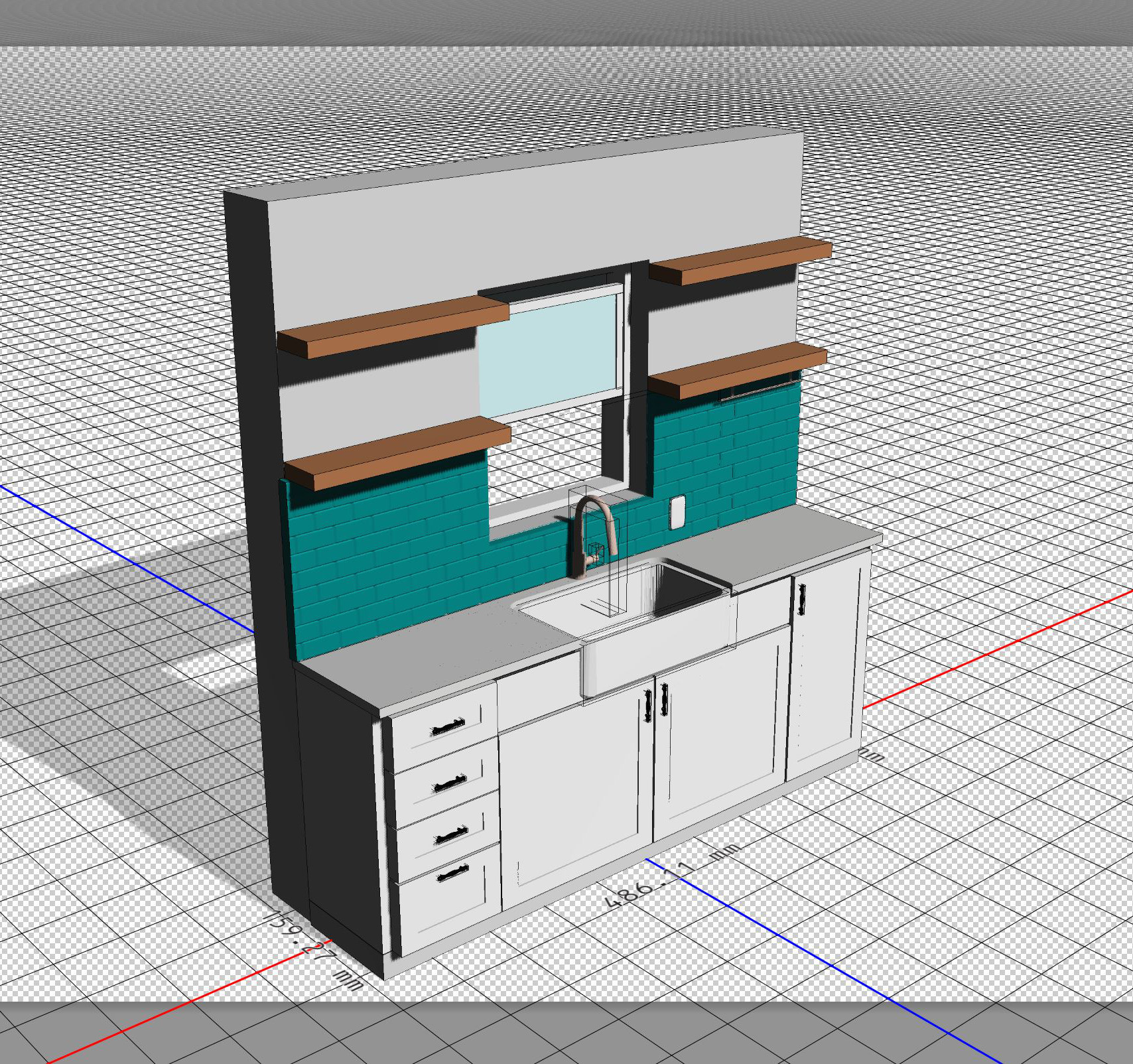Select the top drawer handle
The width and height of the screenshot is (1133, 1064).
point(448,726)
